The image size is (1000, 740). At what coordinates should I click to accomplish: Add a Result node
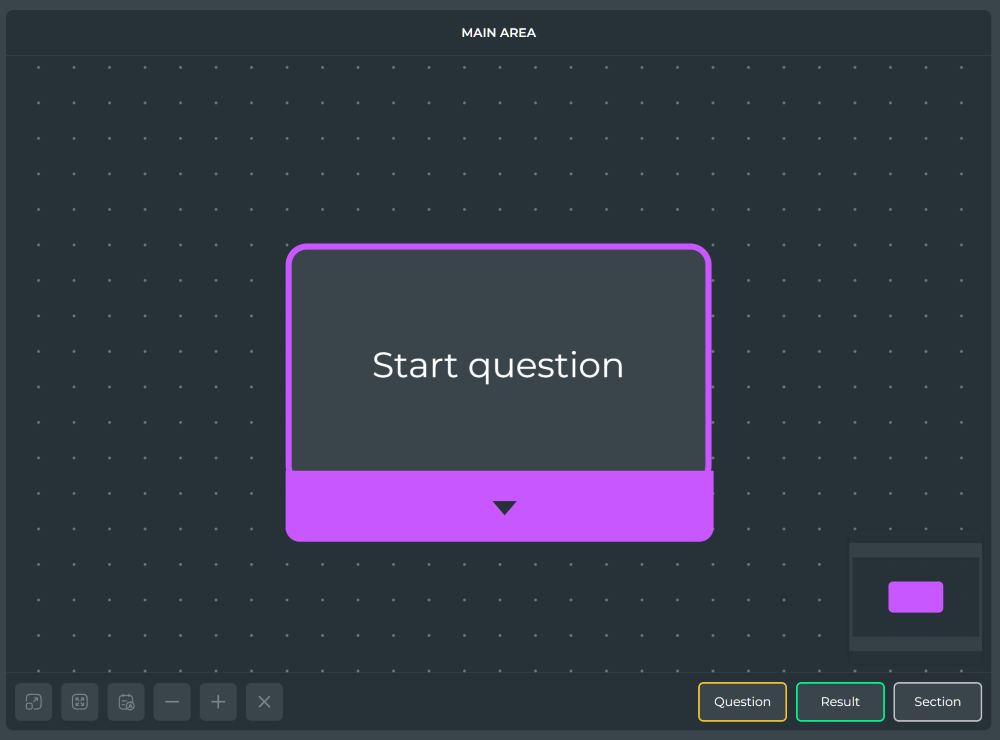pos(840,701)
